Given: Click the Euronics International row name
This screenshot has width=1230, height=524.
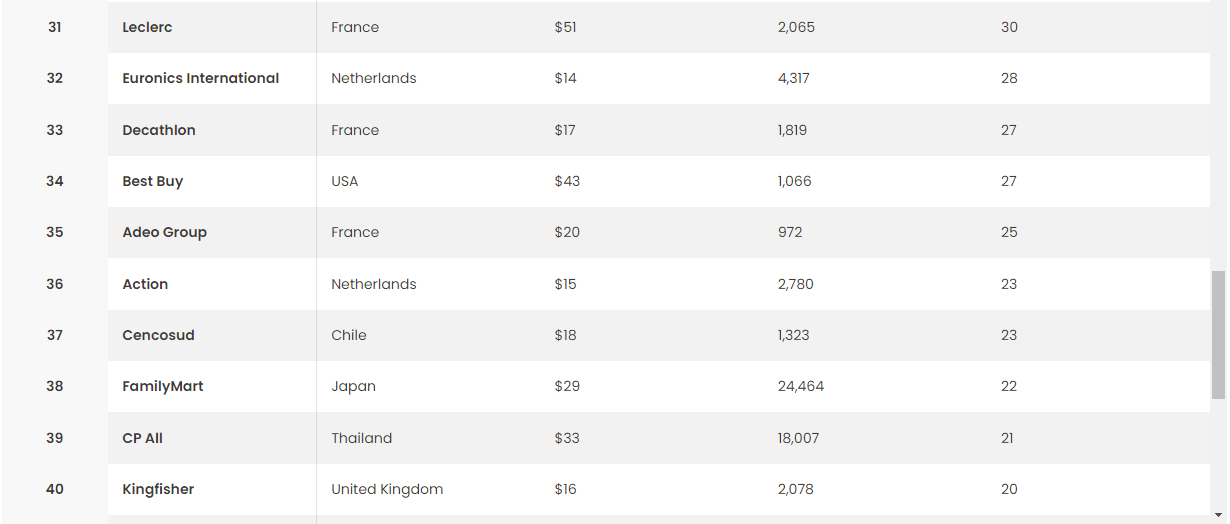Looking at the screenshot, I should click(200, 78).
